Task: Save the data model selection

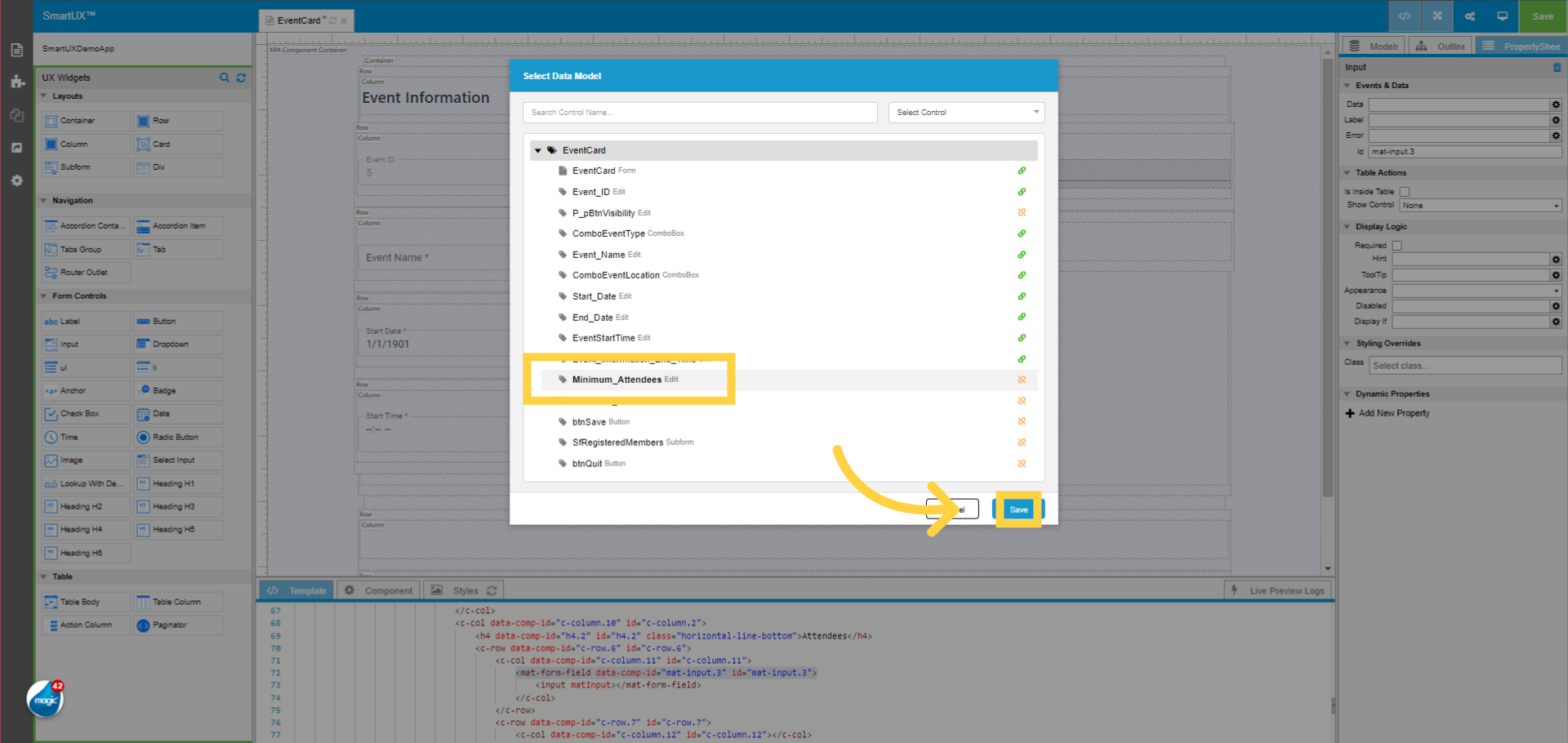Action: [1018, 509]
